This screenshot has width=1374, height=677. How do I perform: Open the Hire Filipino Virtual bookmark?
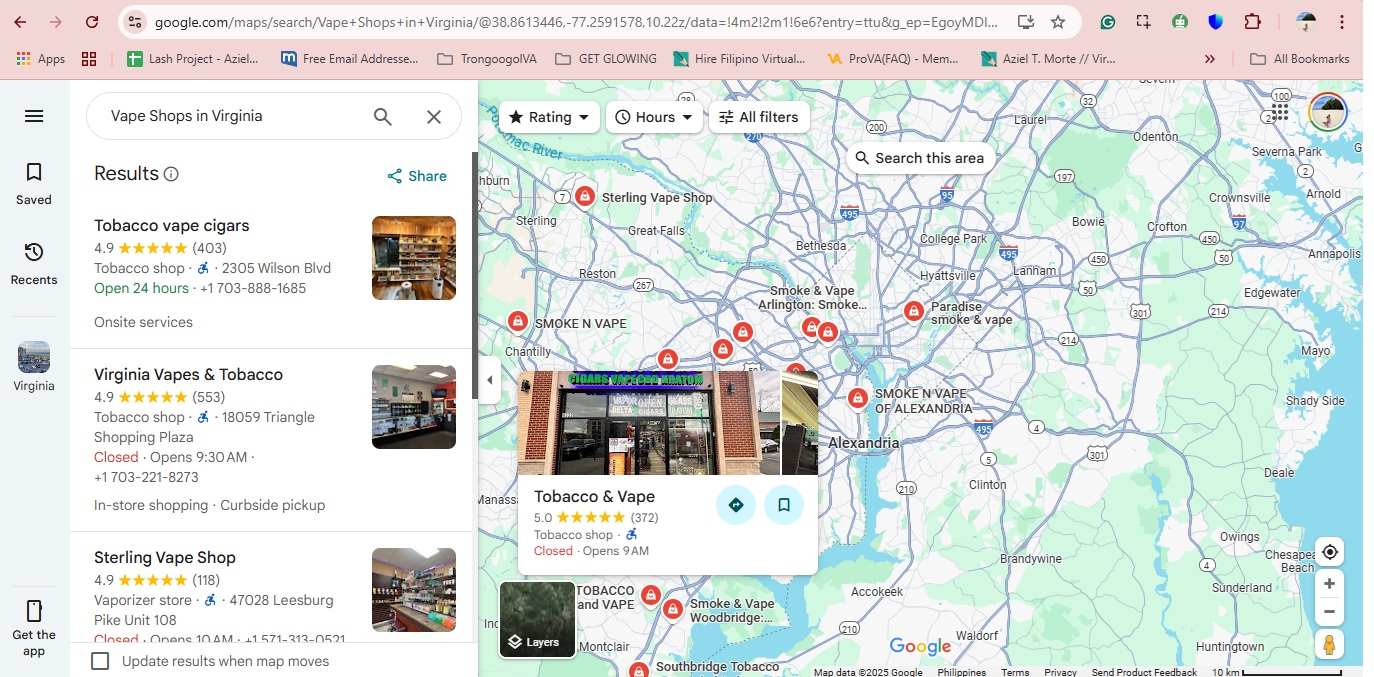[x=740, y=59]
